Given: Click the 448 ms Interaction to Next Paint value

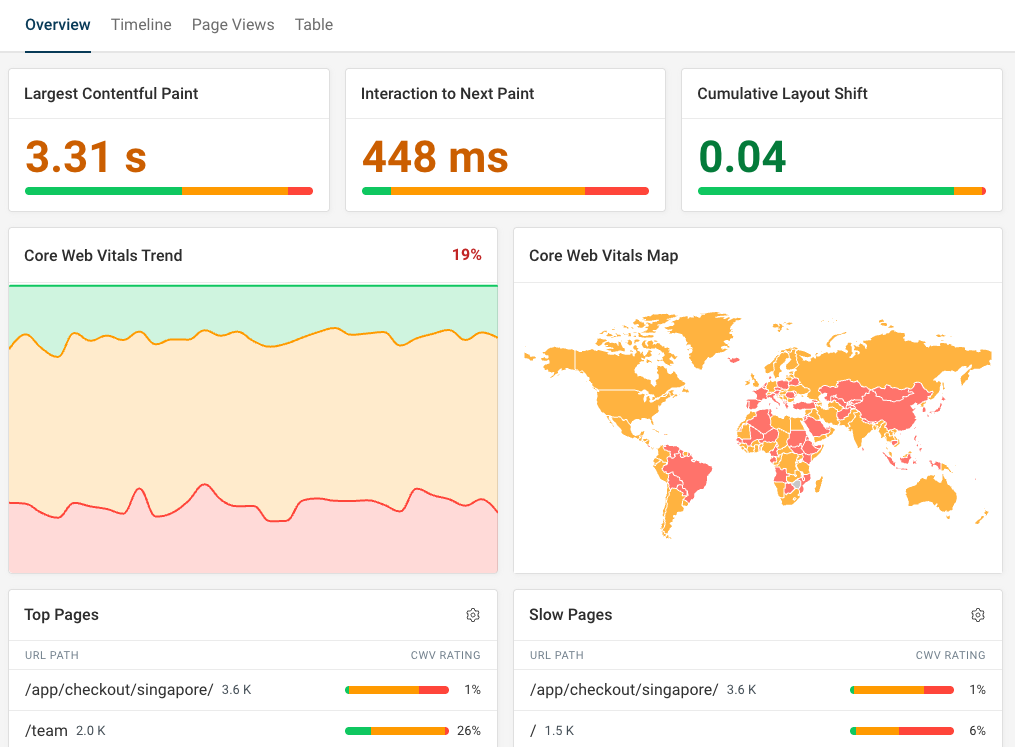Looking at the screenshot, I should [x=434, y=158].
